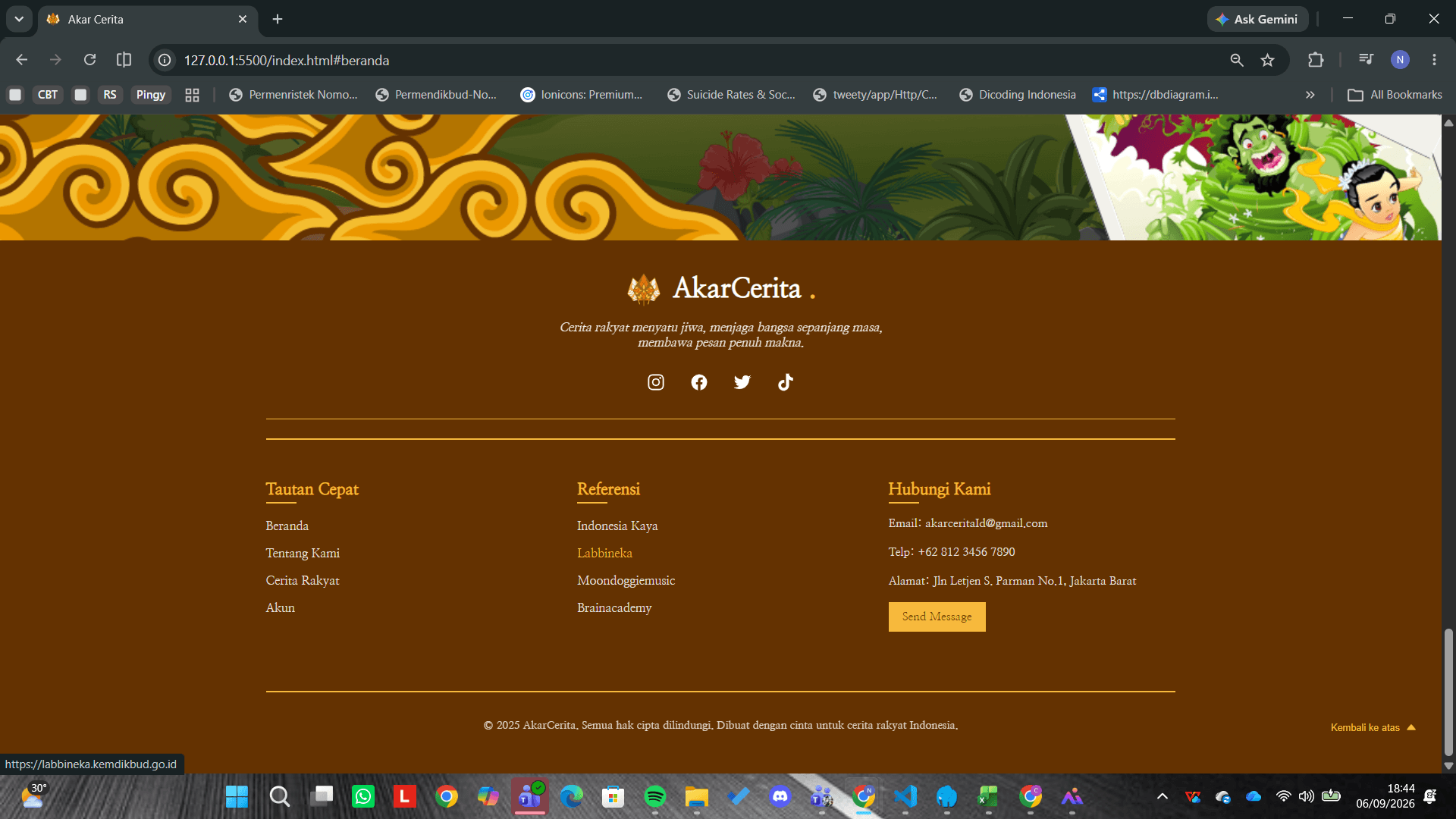This screenshot has height=819, width=1456.
Task: Click the Ask Gemini button
Action: click(1257, 19)
